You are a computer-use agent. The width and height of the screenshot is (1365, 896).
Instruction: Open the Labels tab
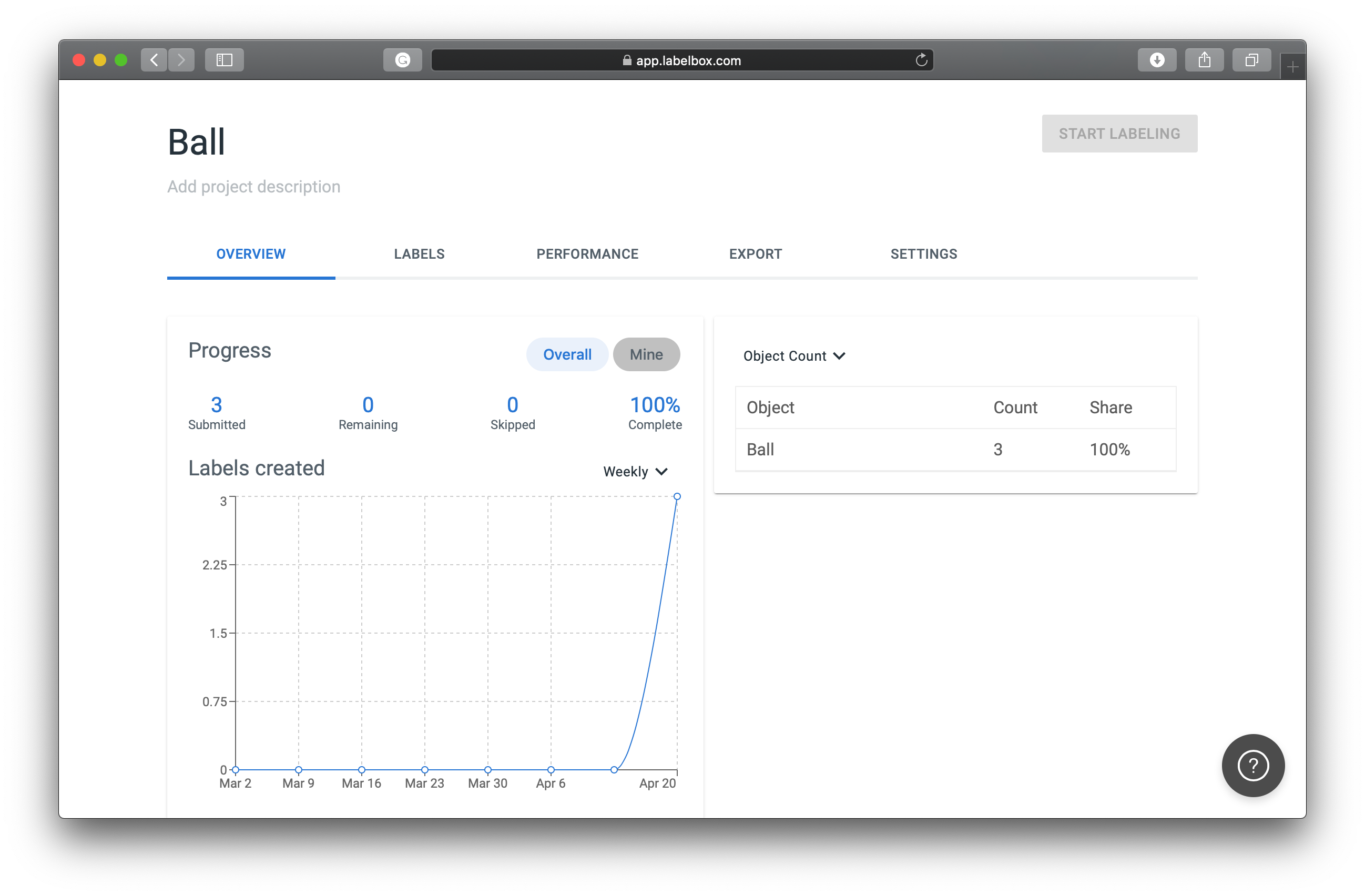[x=419, y=253]
